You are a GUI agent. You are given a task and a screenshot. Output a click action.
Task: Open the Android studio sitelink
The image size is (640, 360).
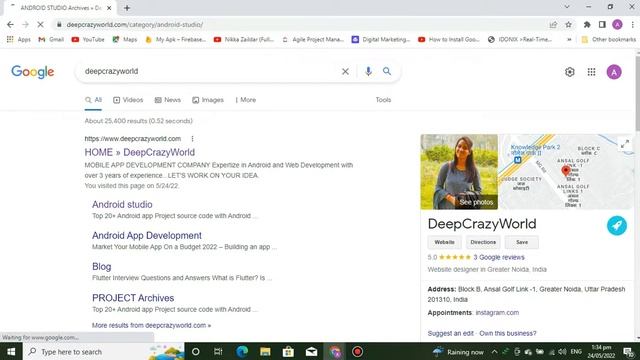point(122,204)
